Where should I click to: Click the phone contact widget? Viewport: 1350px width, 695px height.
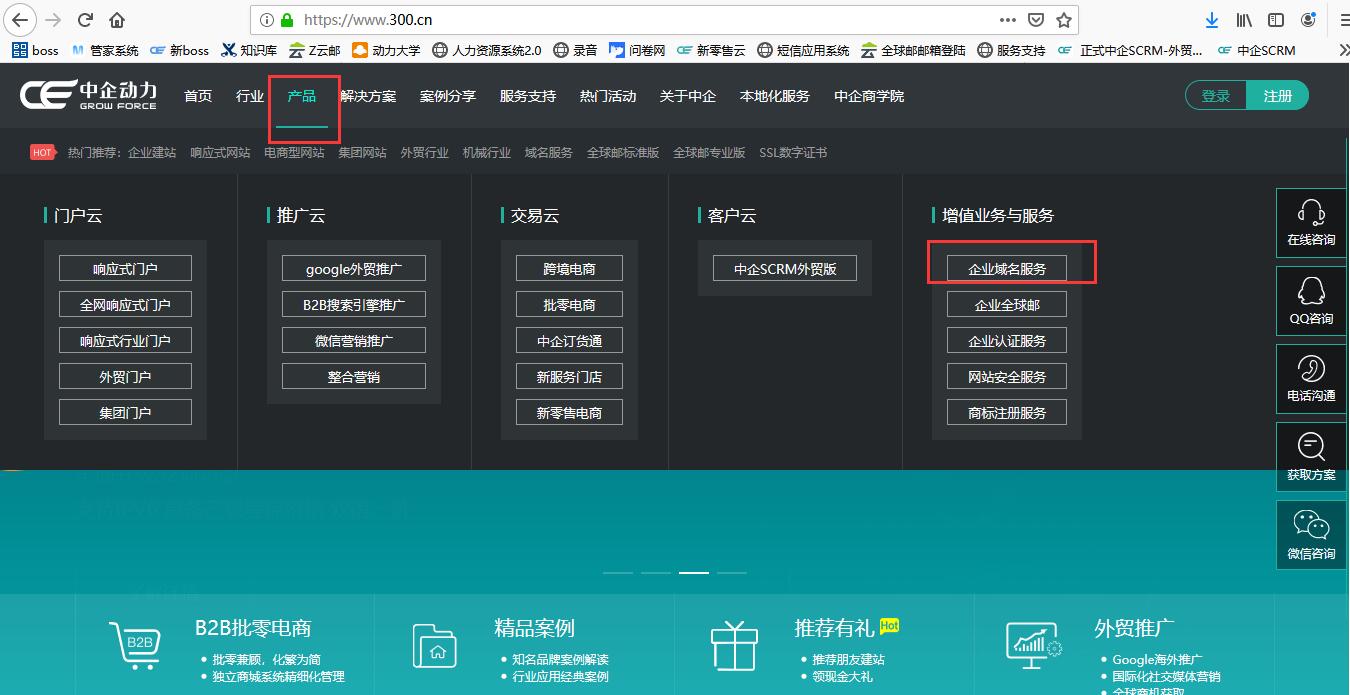click(x=1312, y=378)
